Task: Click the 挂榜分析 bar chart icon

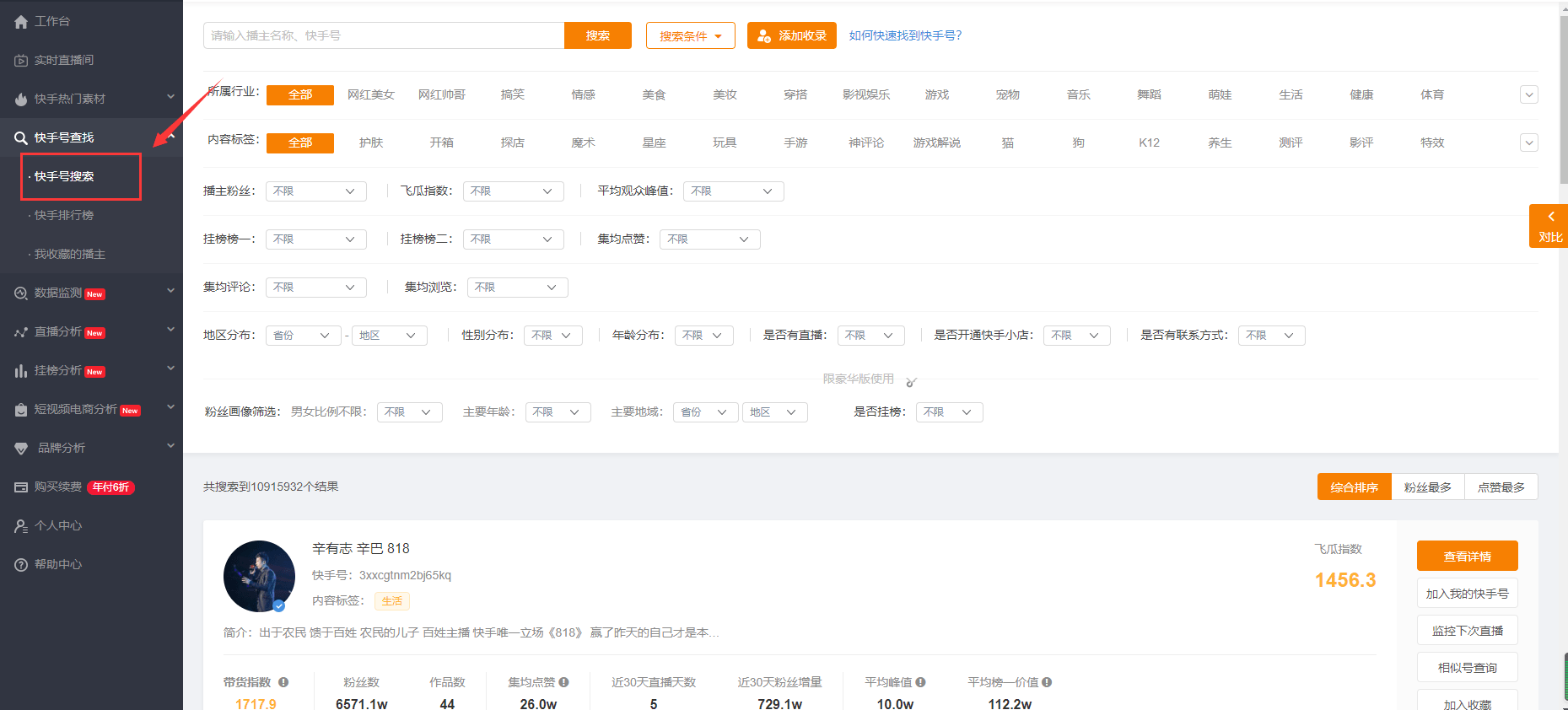Action: [x=21, y=371]
